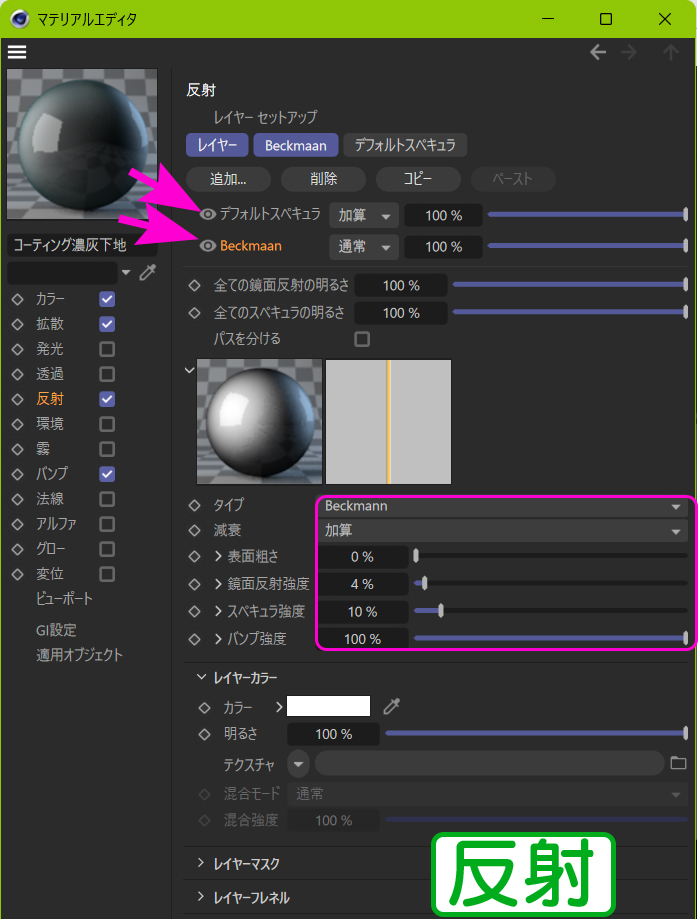The width and height of the screenshot is (698, 919).
Task: Click the layer color eyedropper icon
Action: [x=392, y=707]
